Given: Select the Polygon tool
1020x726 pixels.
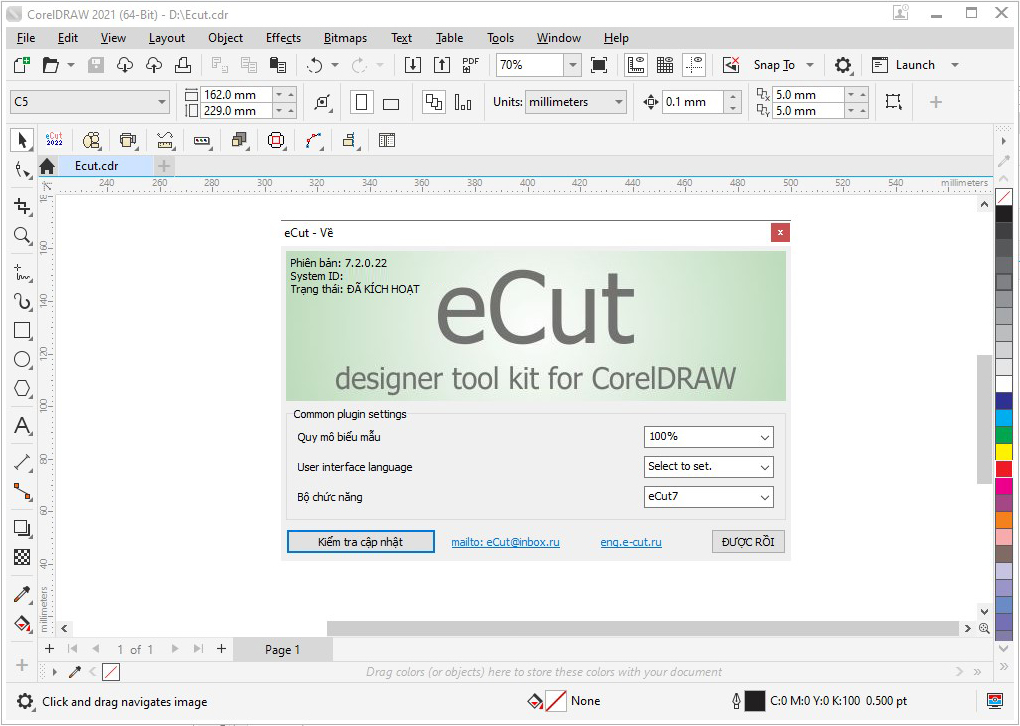Looking at the screenshot, I should 22,388.
